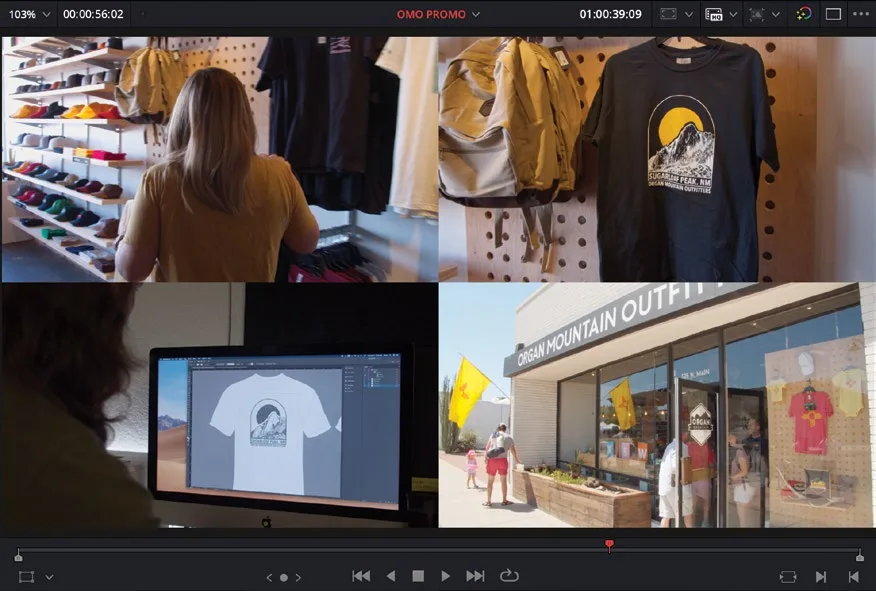
Task: Toggle loop playback
Action: [509, 575]
